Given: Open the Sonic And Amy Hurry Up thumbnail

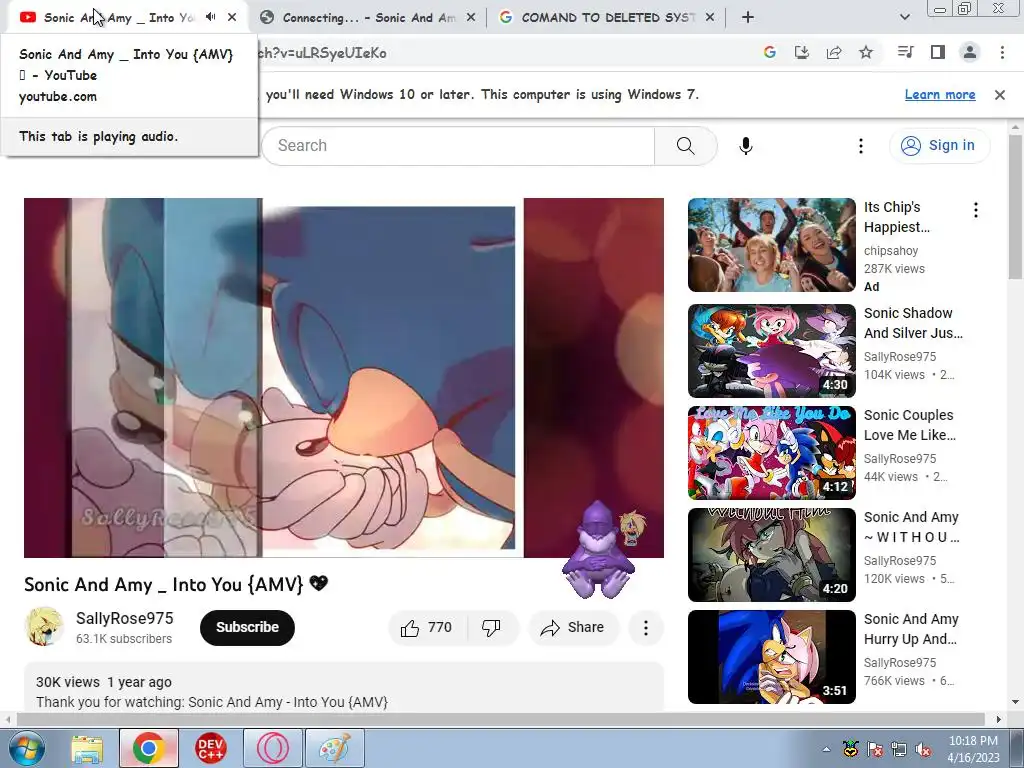Looking at the screenshot, I should 771,656.
